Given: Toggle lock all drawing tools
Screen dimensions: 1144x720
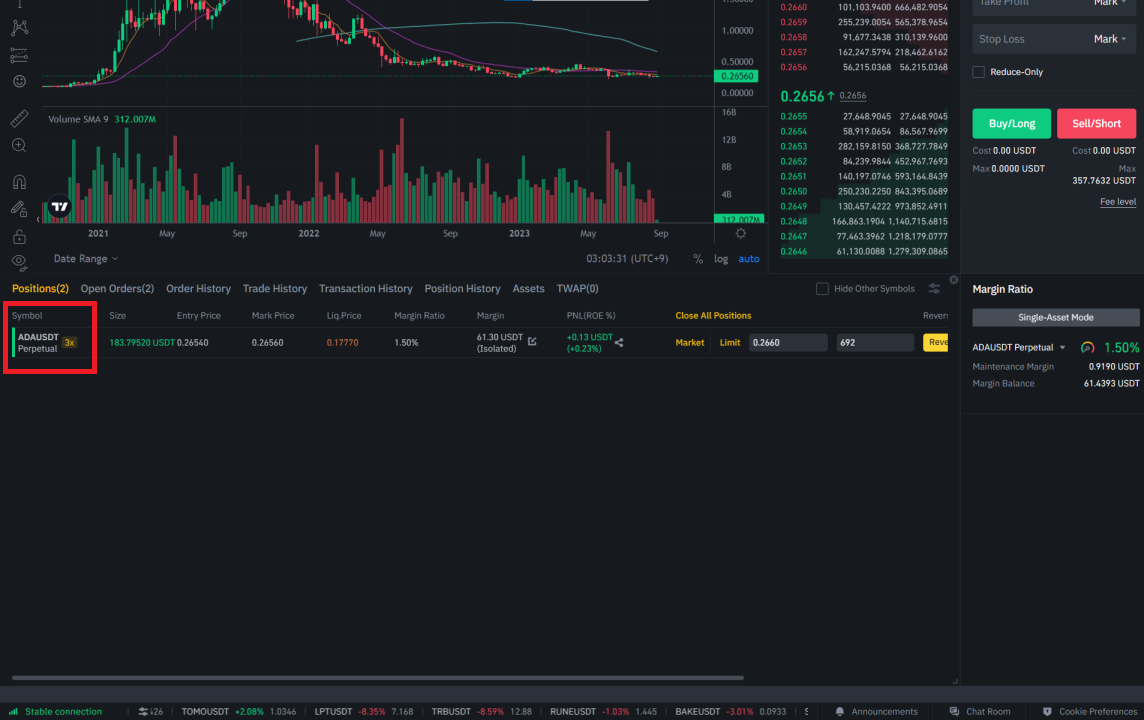Looking at the screenshot, I should 20,236.
